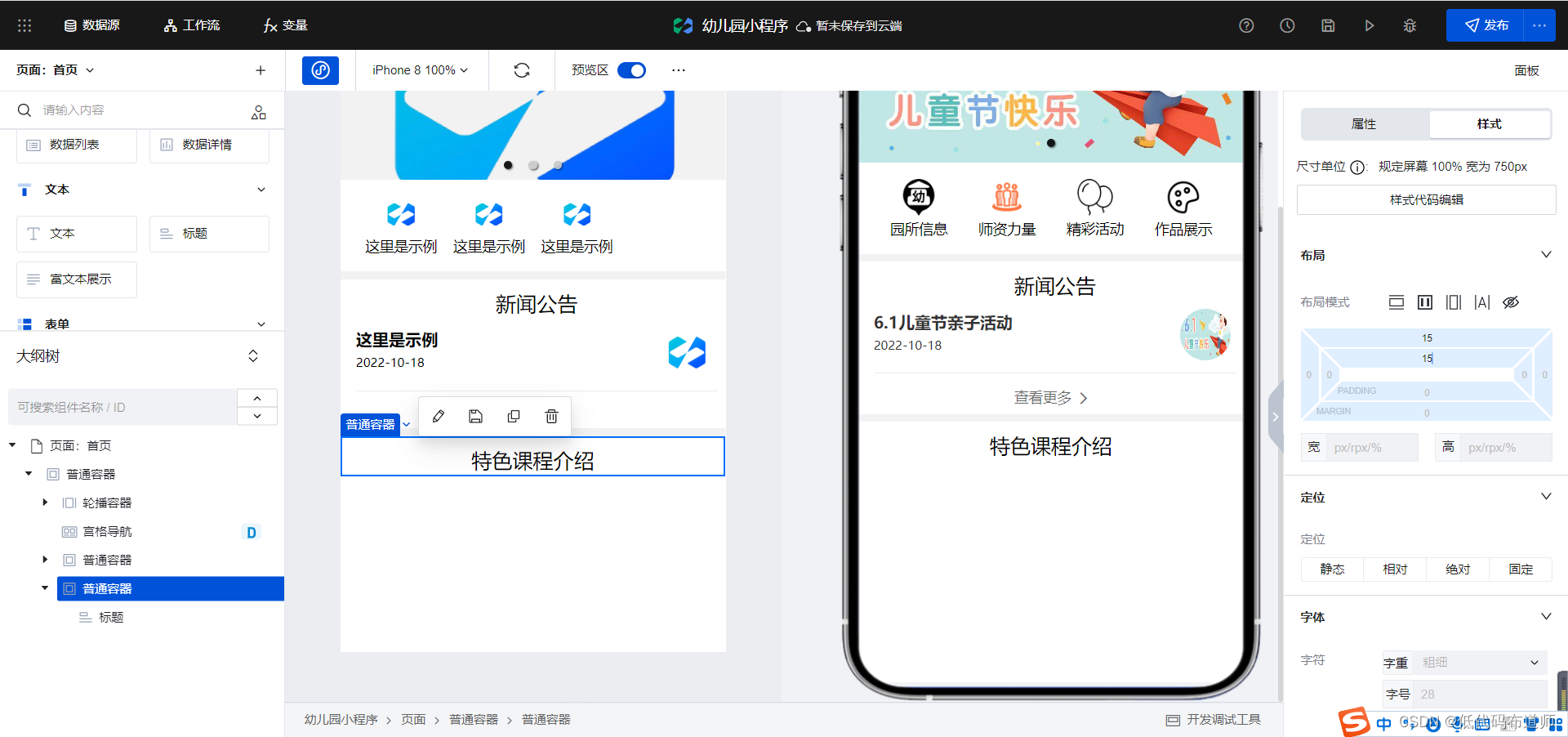Select the 数据列表 component
This screenshot has width=1568, height=737.
point(77,145)
